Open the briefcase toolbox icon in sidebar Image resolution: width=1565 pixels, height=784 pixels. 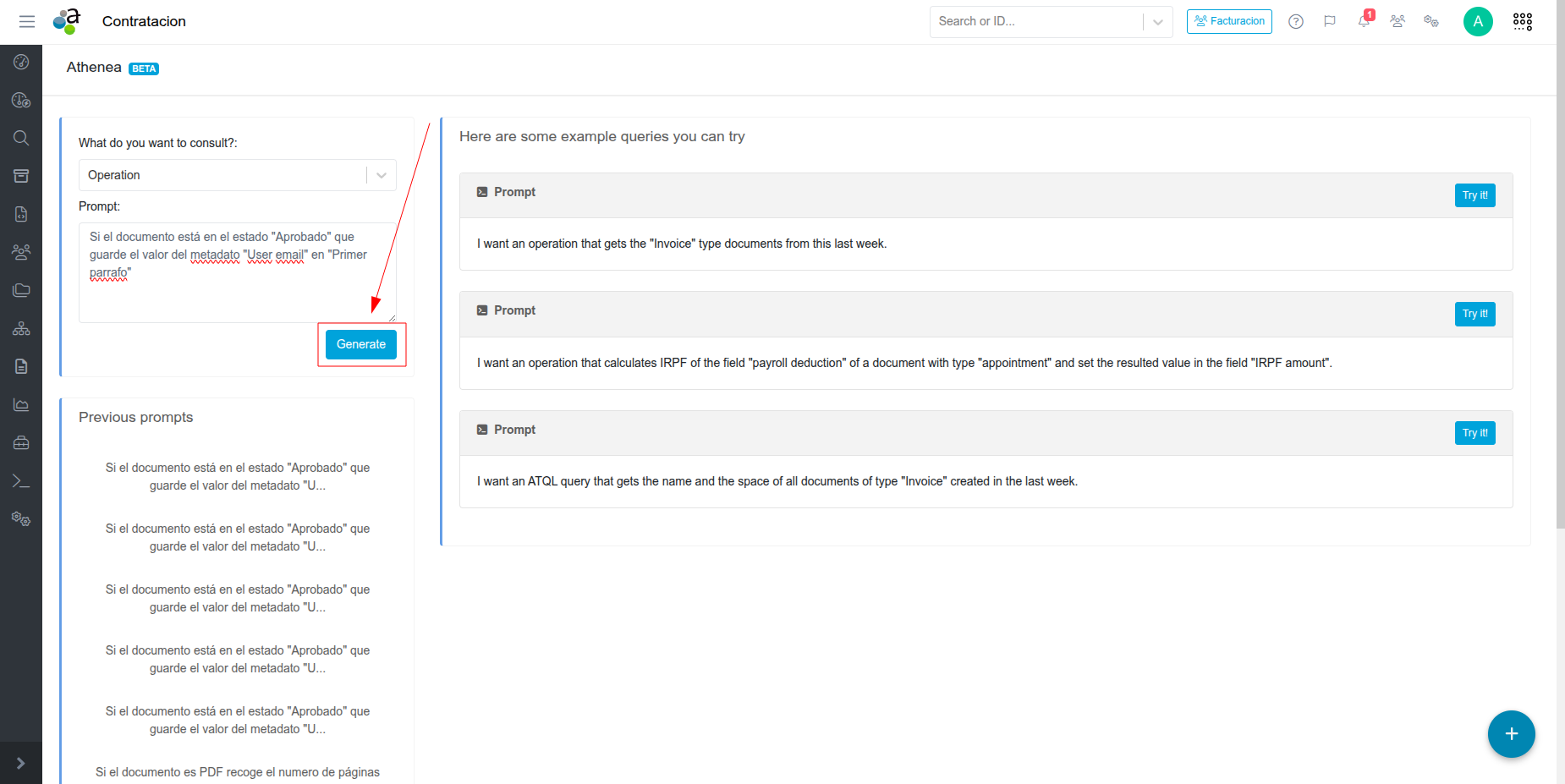(x=21, y=442)
